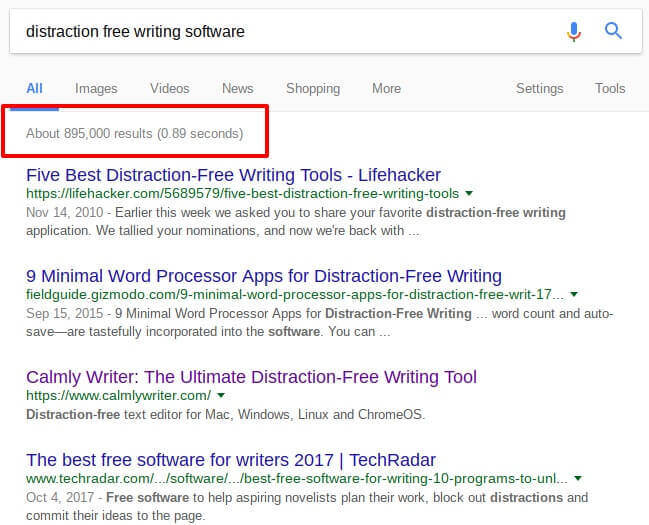
Task: Click the 'Sep 15, 2015' snippet date
Action: click(x=65, y=313)
